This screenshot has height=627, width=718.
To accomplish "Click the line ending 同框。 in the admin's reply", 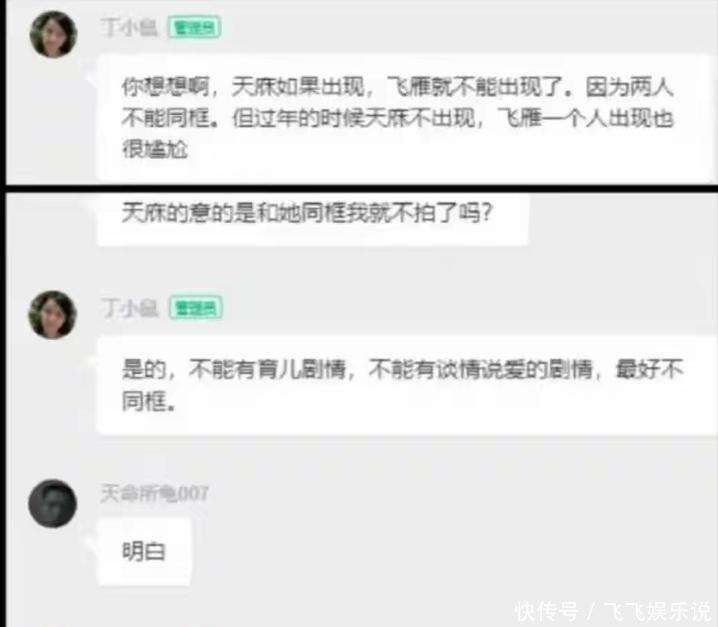I will tap(149, 401).
